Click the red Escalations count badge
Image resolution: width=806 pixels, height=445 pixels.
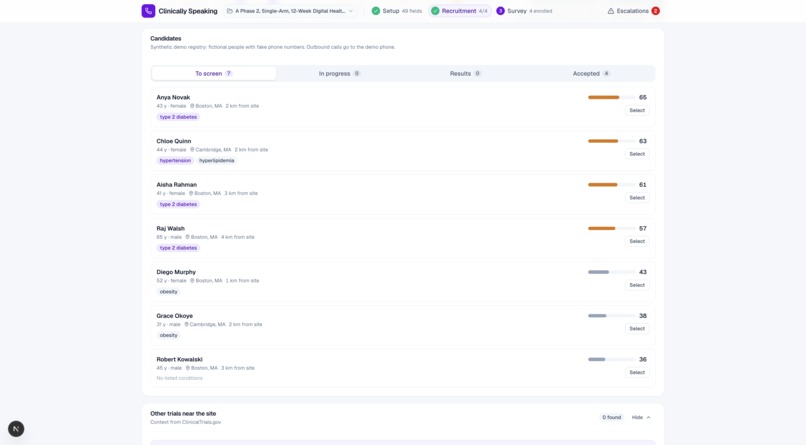tap(655, 11)
